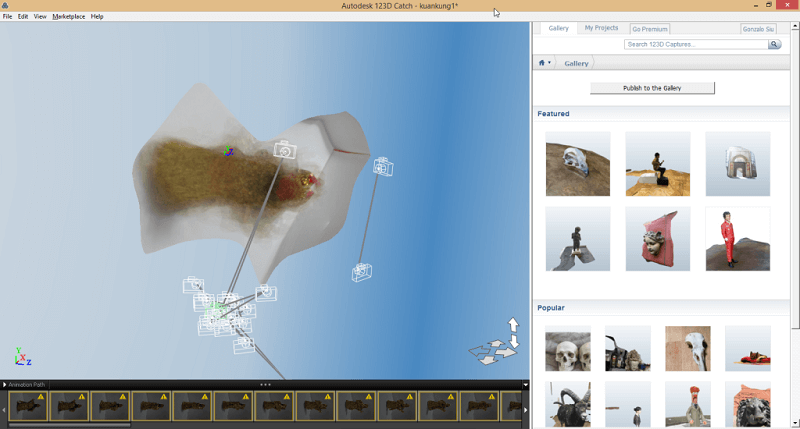Click the XYZ axis gizmo in the corner
Viewport: 800px width, 429px height.
point(22,357)
